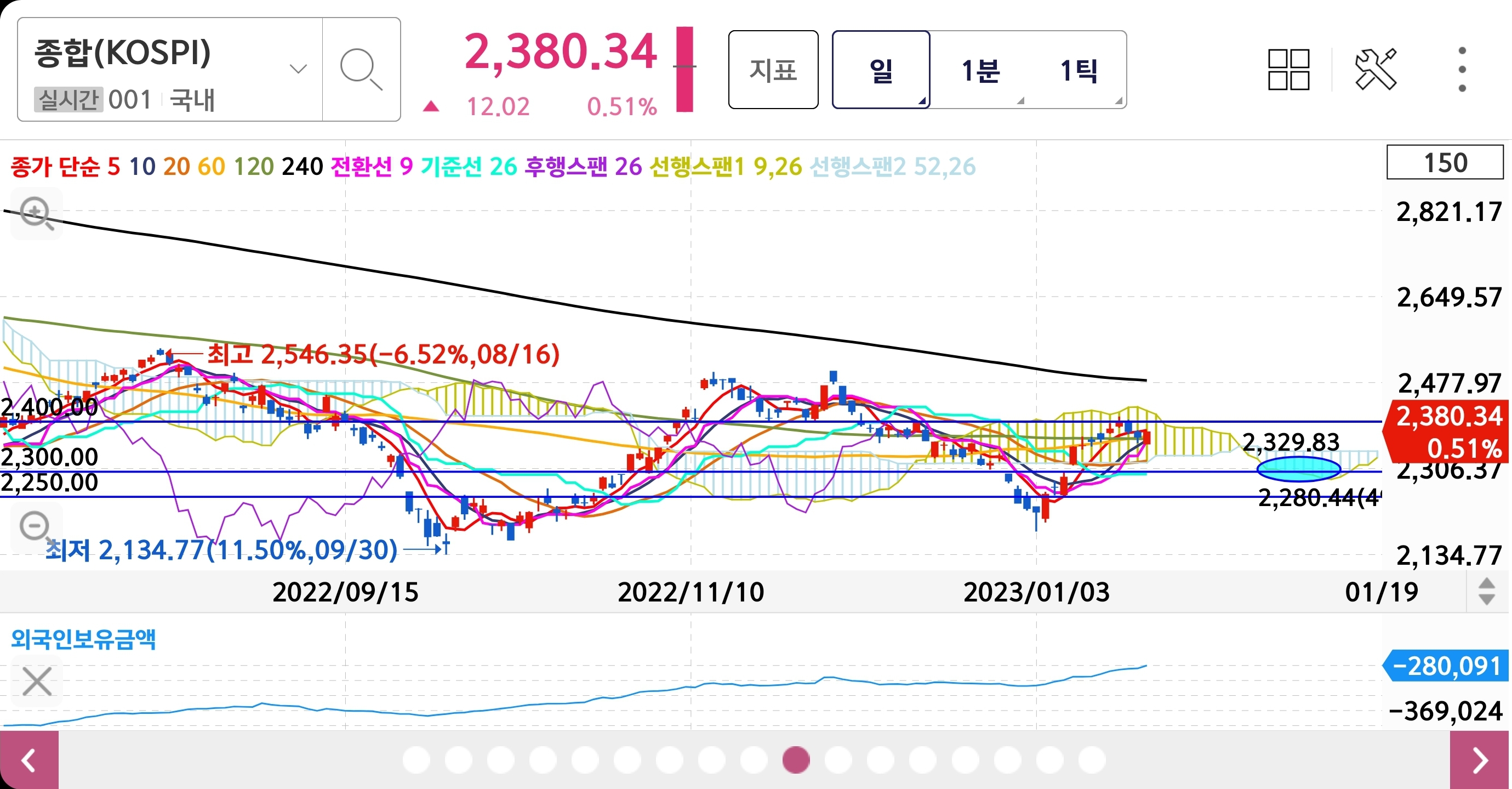Go to previous page with left arrow
The height and width of the screenshot is (789, 1512).
click(28, 760)
